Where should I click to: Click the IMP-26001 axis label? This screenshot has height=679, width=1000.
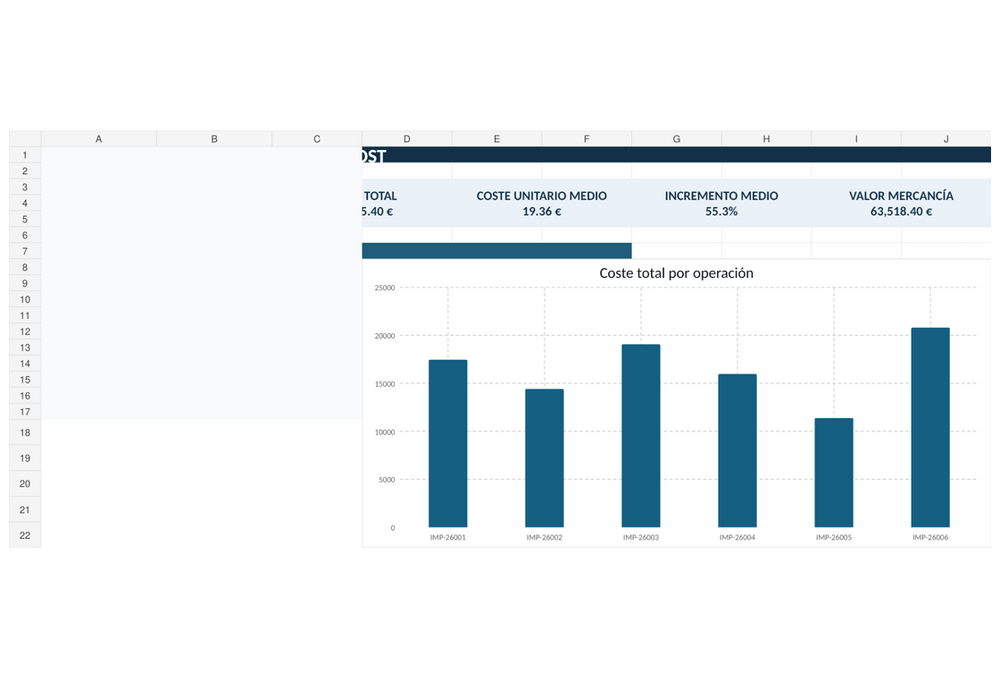(x=448, y=537)
